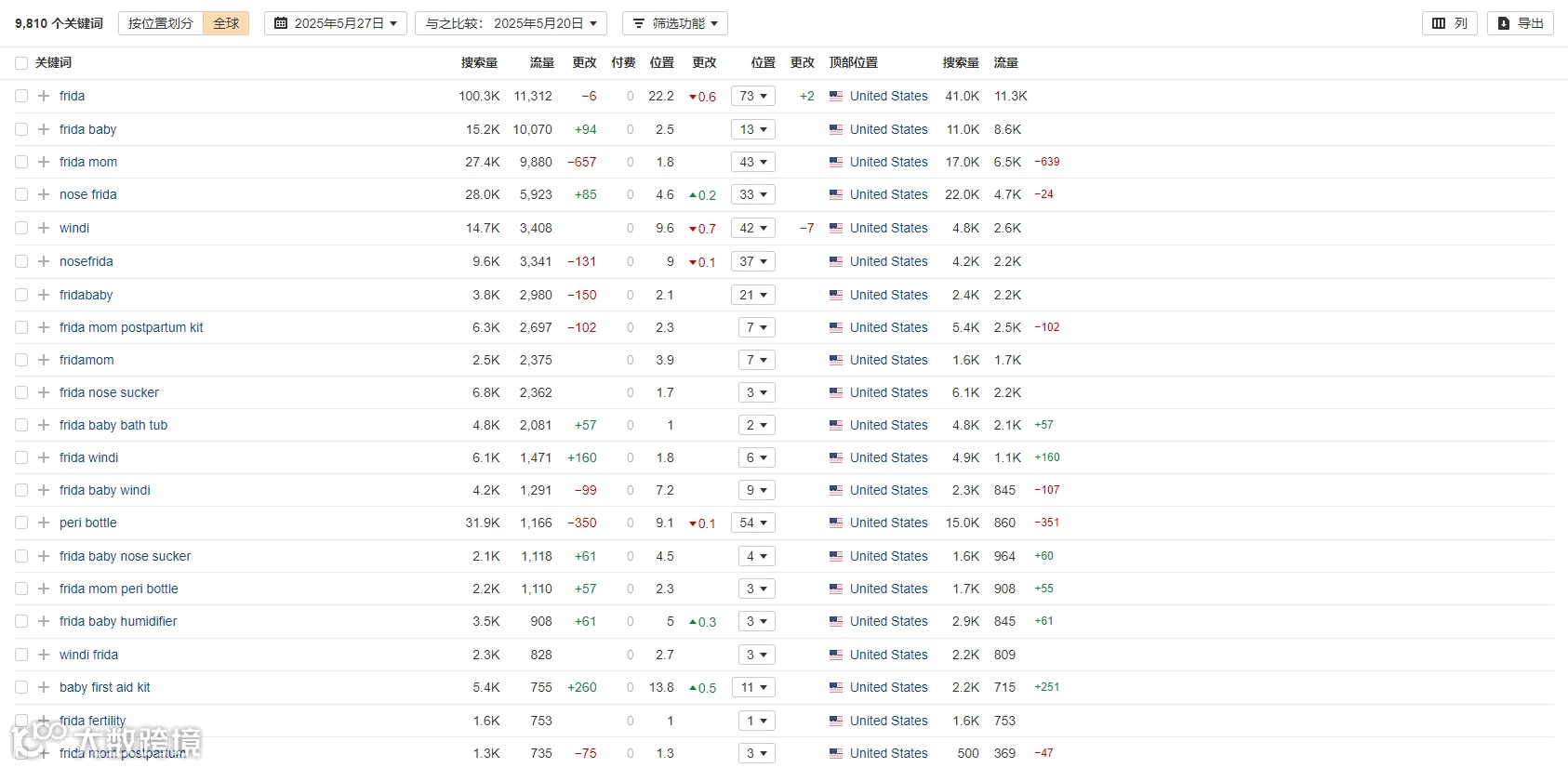Switch to the 按位置划分 tab

(x=161, y=23)
